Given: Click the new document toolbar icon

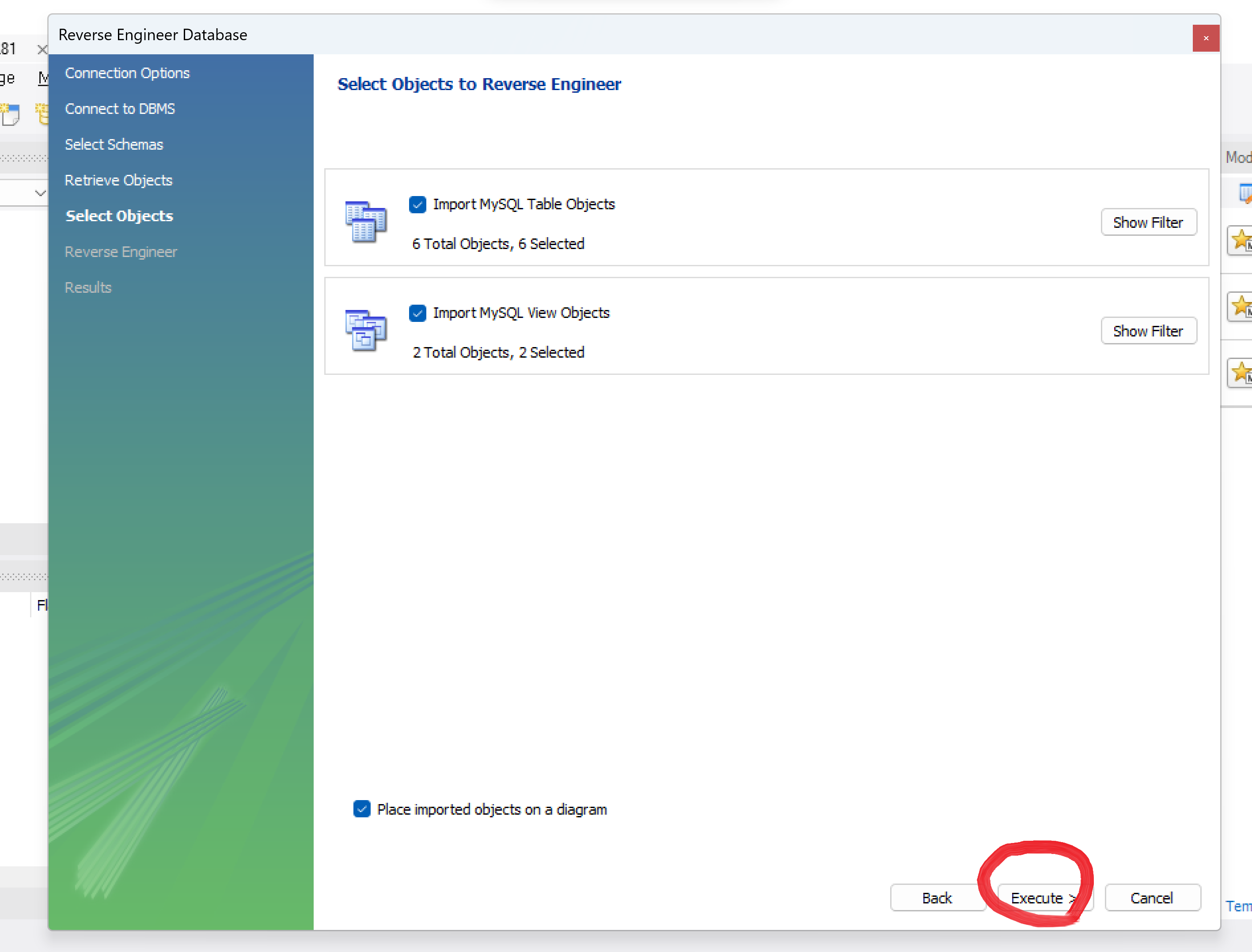Looking at the screenshot, I should [x=10, y=114].
